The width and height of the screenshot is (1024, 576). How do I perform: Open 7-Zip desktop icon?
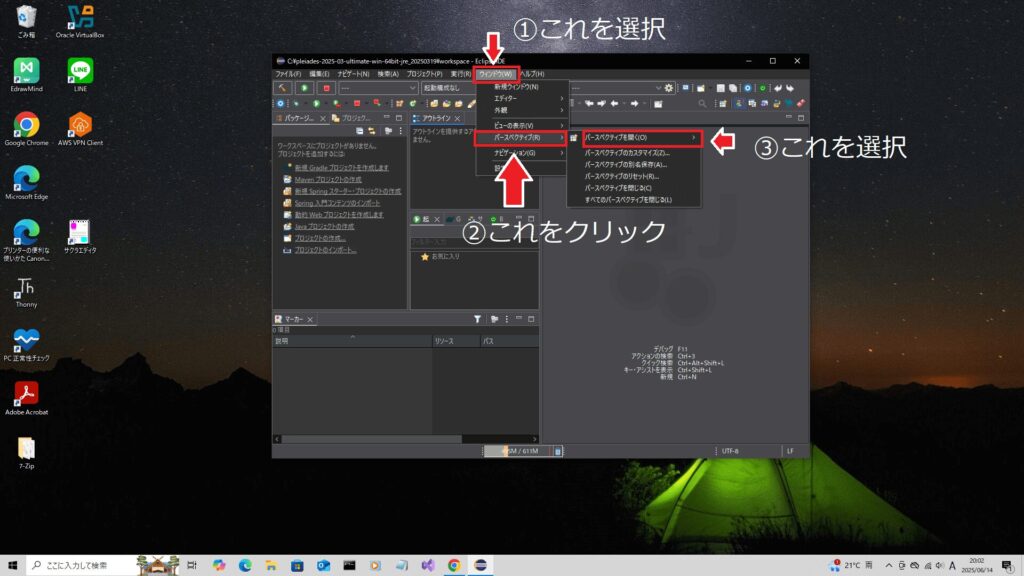pyautogui.click(x=26, y=453)
